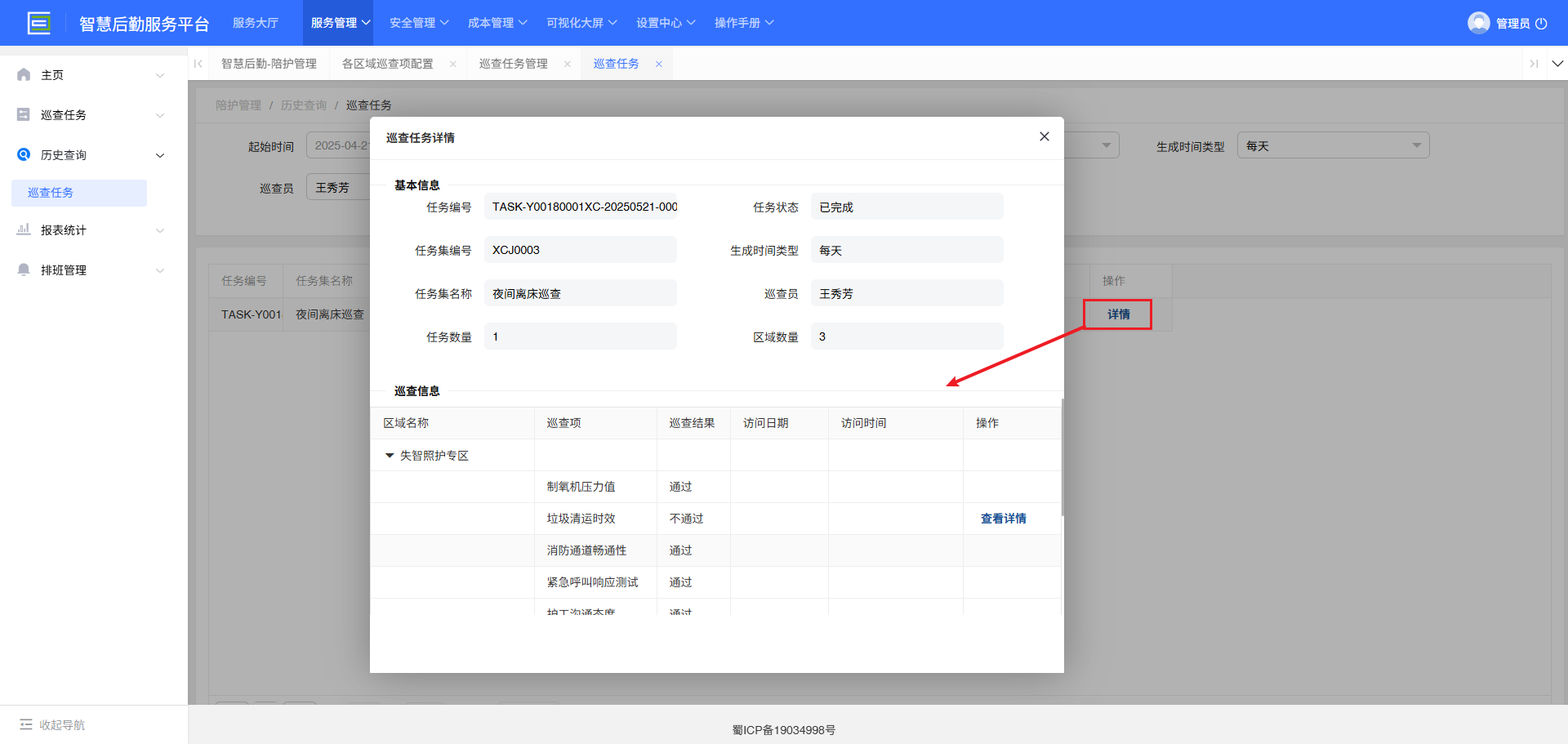Click the 巡查结果 column header
This screenshot has width=1568, height=744.
(x=692, y=423)
